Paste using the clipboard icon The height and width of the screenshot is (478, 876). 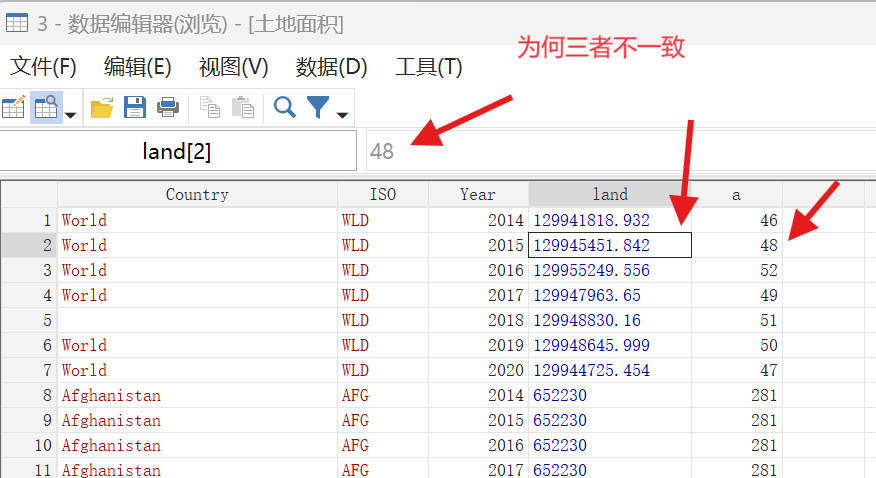point(243,107)
